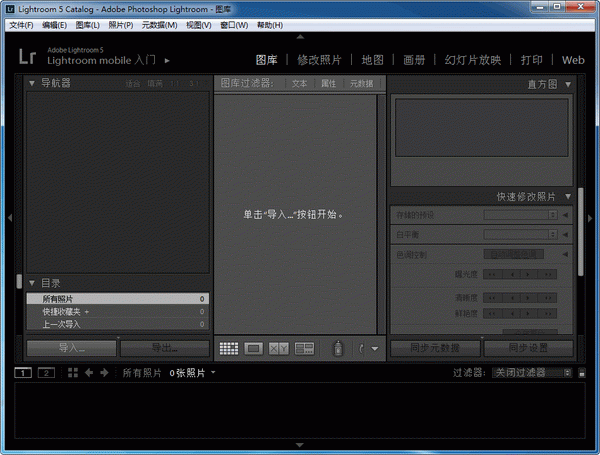Switch to Grid view in the toolbar
This screenshot has width=600, height=455.
[229, 348]
